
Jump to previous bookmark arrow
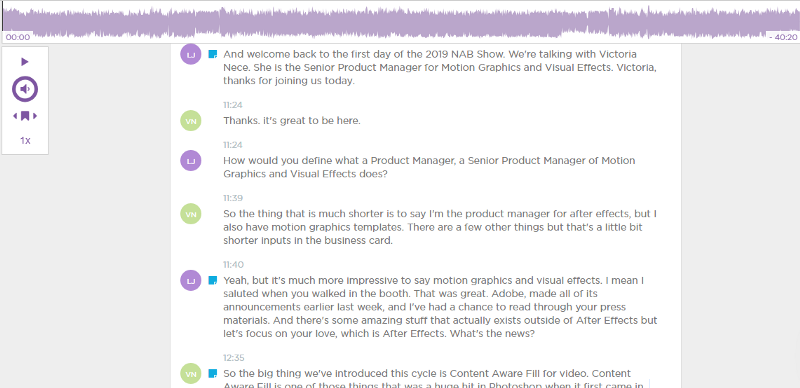(x=15, y=116)
